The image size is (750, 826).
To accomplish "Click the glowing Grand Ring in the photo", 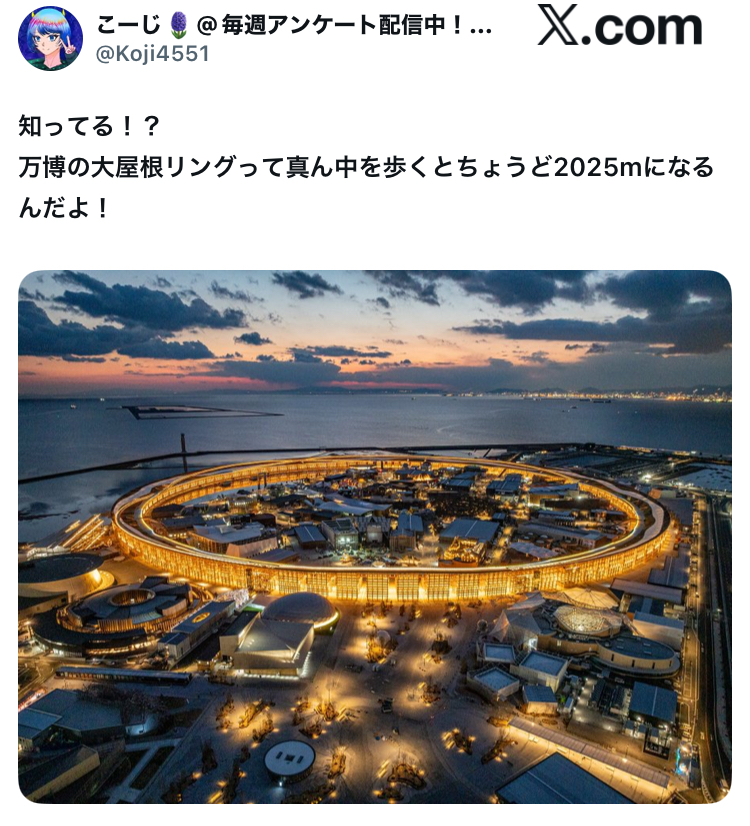I will coord(392,527).
